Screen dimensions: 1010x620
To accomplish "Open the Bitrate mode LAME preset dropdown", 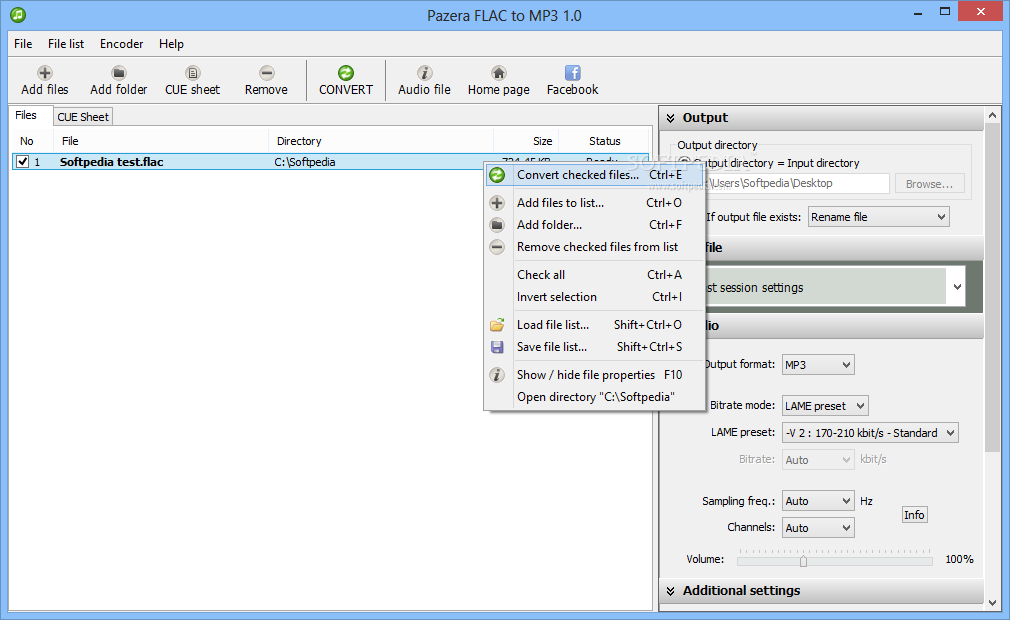I will (x=825, y=406).
